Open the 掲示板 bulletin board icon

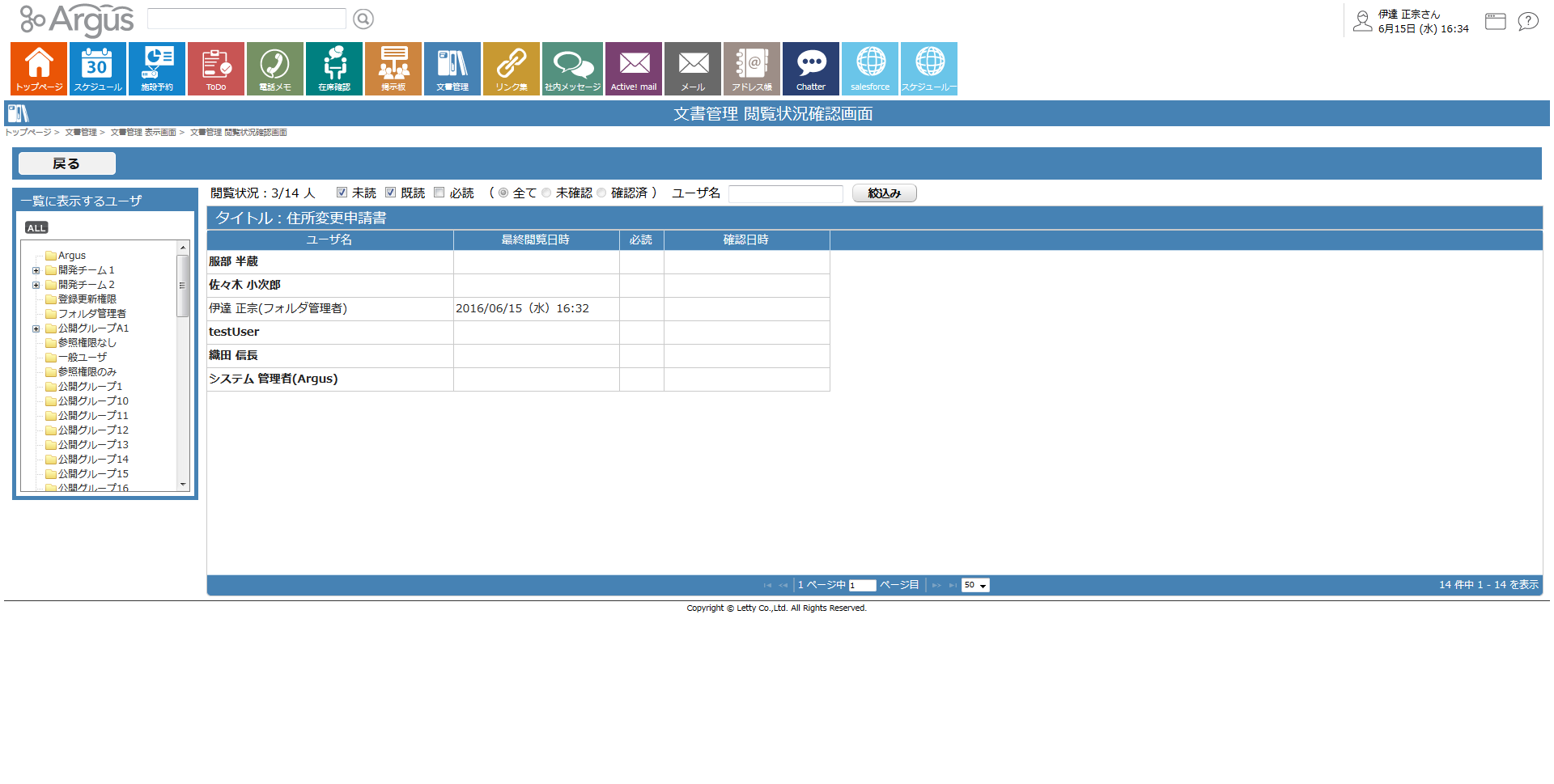(x=393, y=69)
